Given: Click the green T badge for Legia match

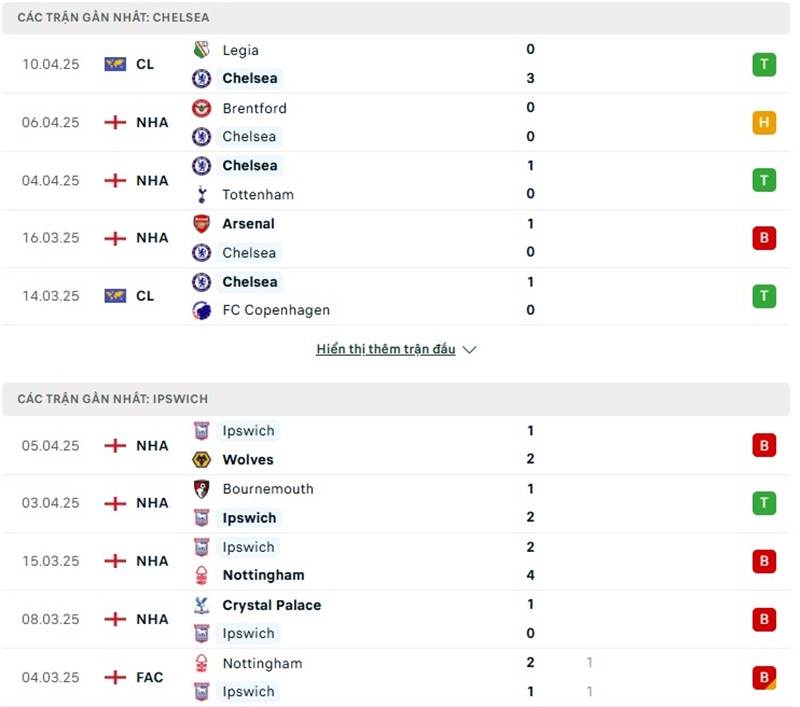Looking at the screenshot, I should pyautogui.click(x=764, y=65).
